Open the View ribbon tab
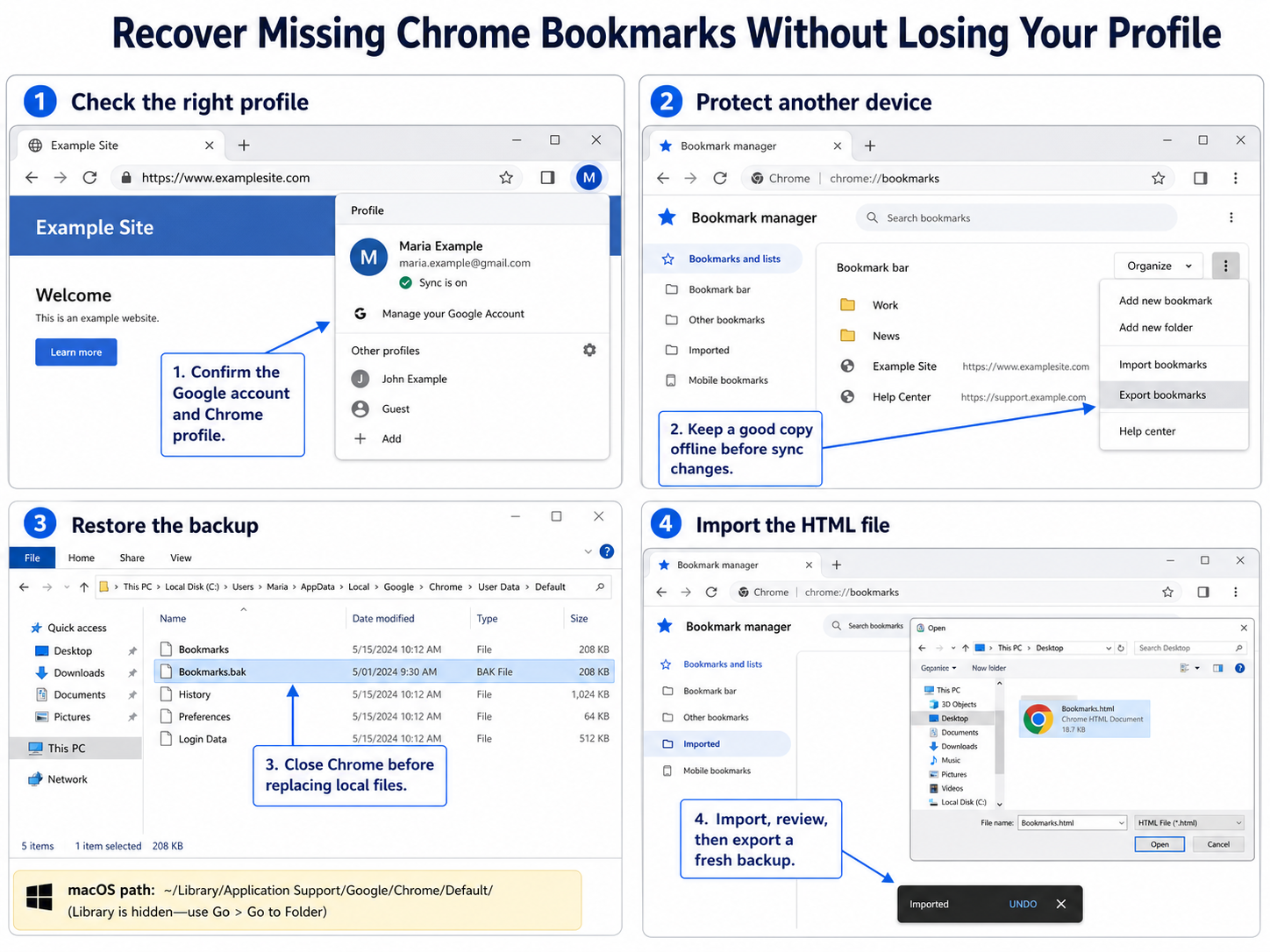The height and width of the screenshot is (952, 1270). [x=181, y=558]
